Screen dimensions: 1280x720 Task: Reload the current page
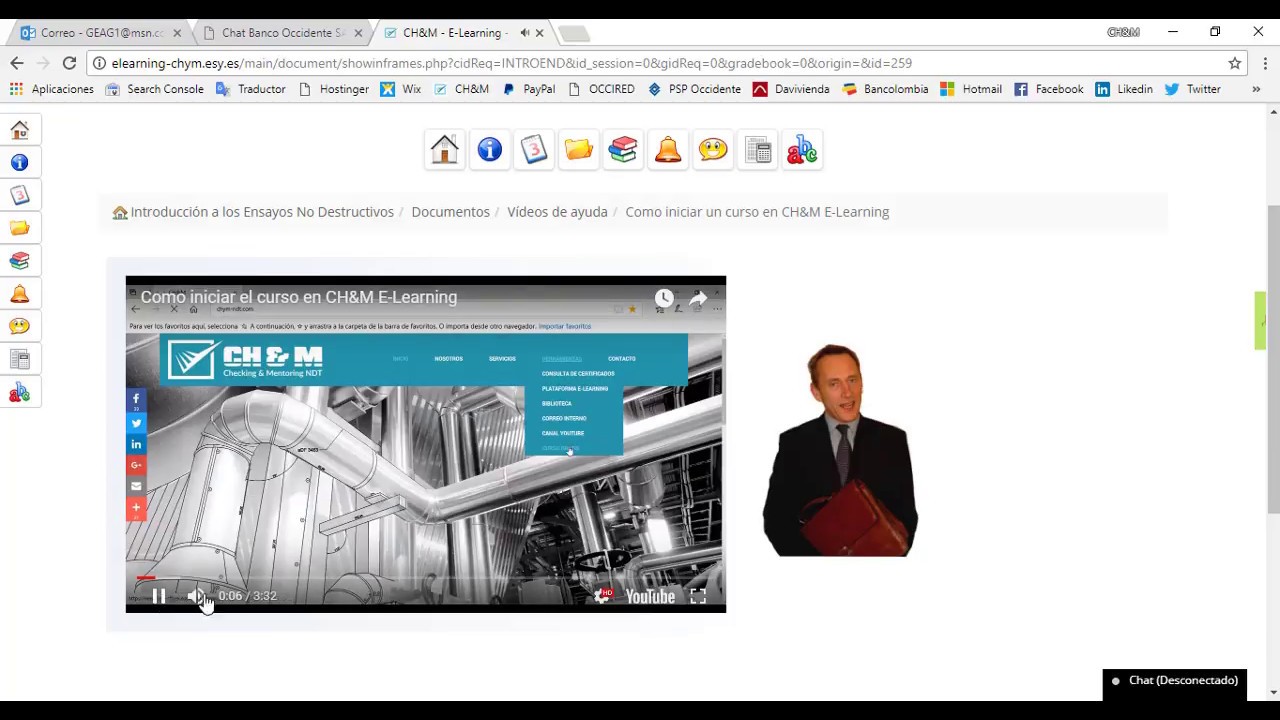click(69, 63)
